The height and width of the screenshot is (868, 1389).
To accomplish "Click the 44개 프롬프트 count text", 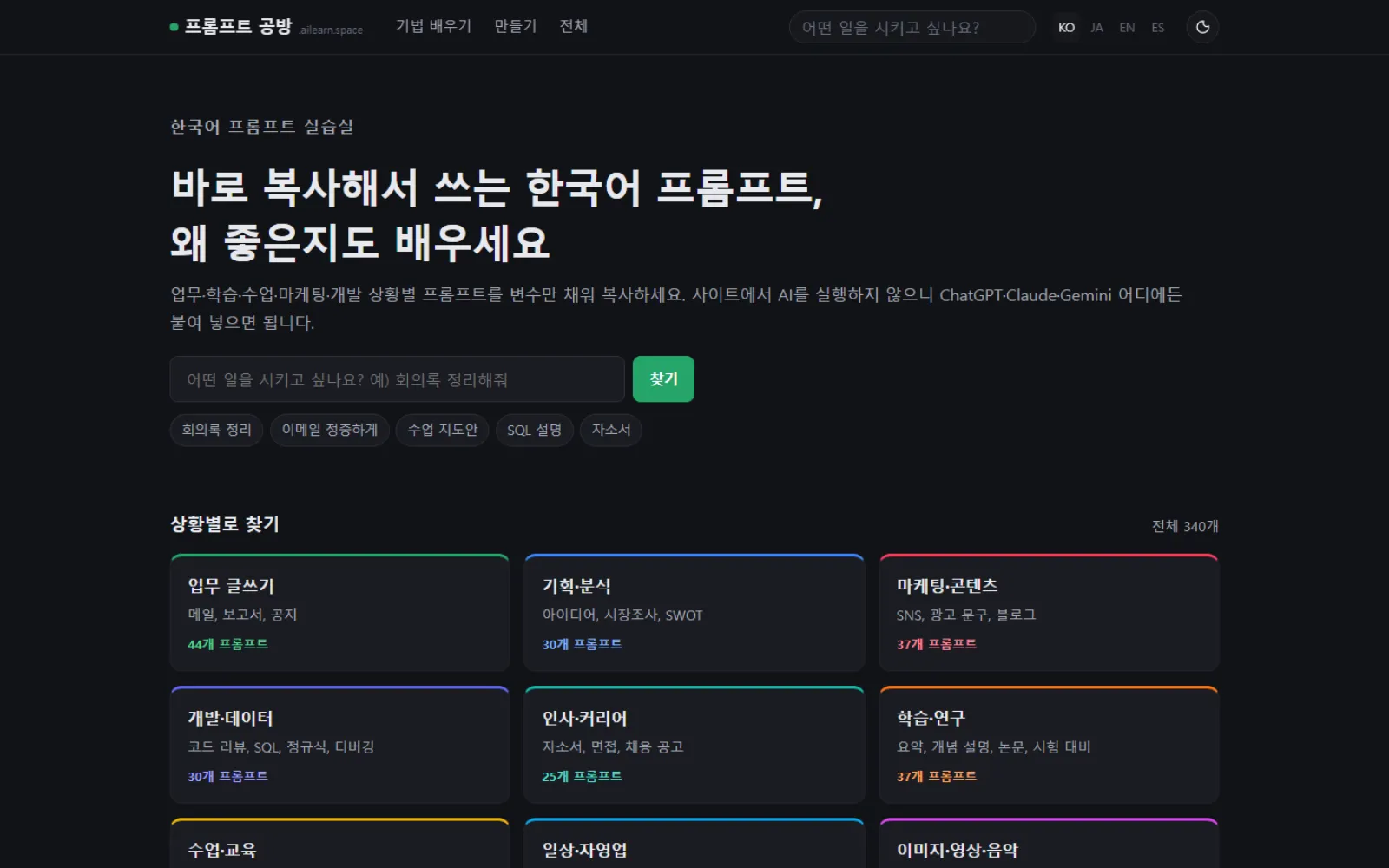I will coord(227,644).
